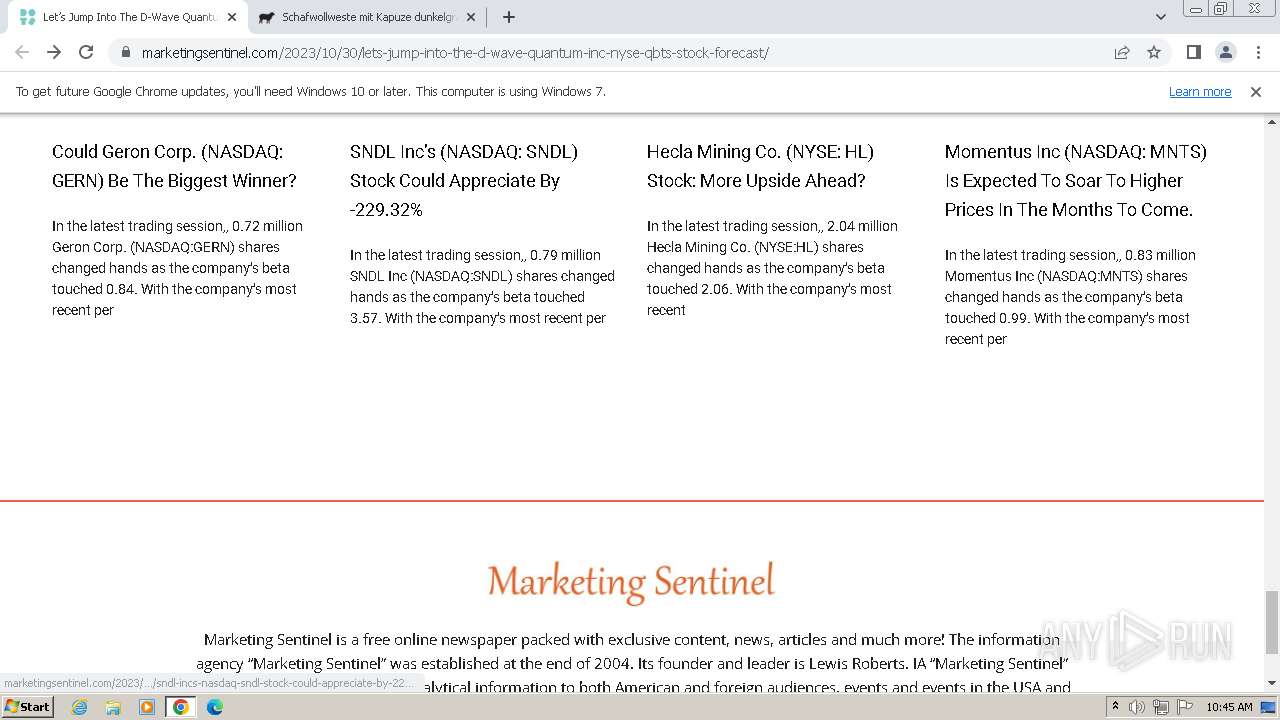
Task: Open the network status tray icon
Action: [x=1161, y=707]
